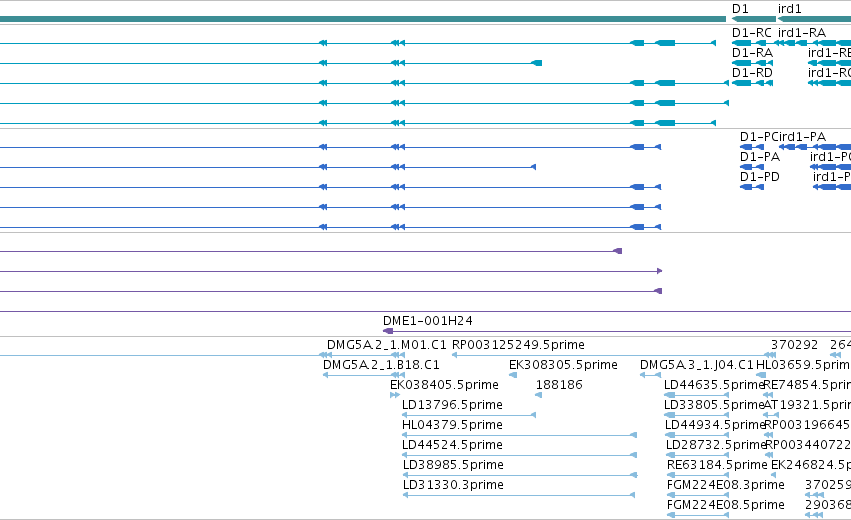Click the LD33805.5prime EST label
851x520 pixels.
tap(714, 405)
